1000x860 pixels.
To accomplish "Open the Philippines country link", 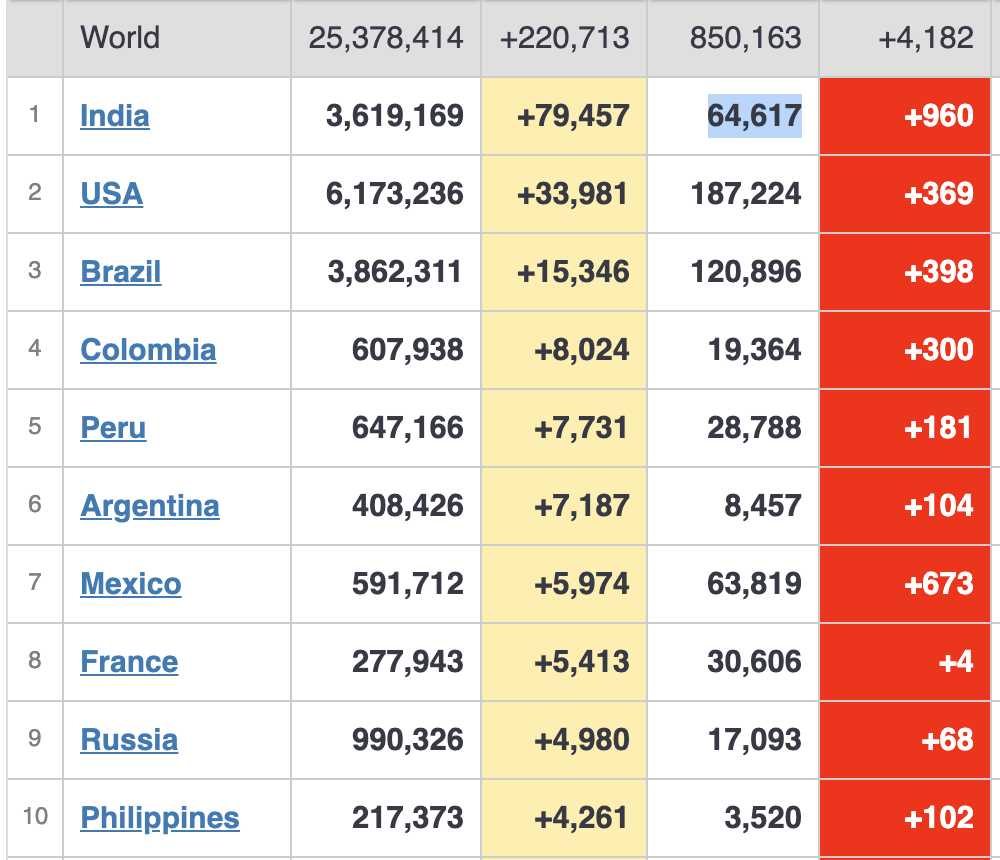I will [x=160, y=818].
